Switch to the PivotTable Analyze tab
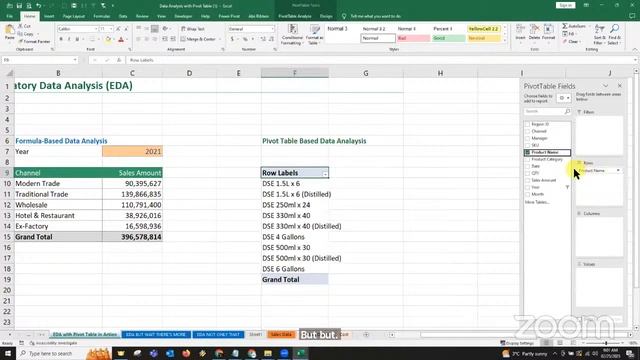Viewport: 640px width, 360px height. [x=295, y=16]
